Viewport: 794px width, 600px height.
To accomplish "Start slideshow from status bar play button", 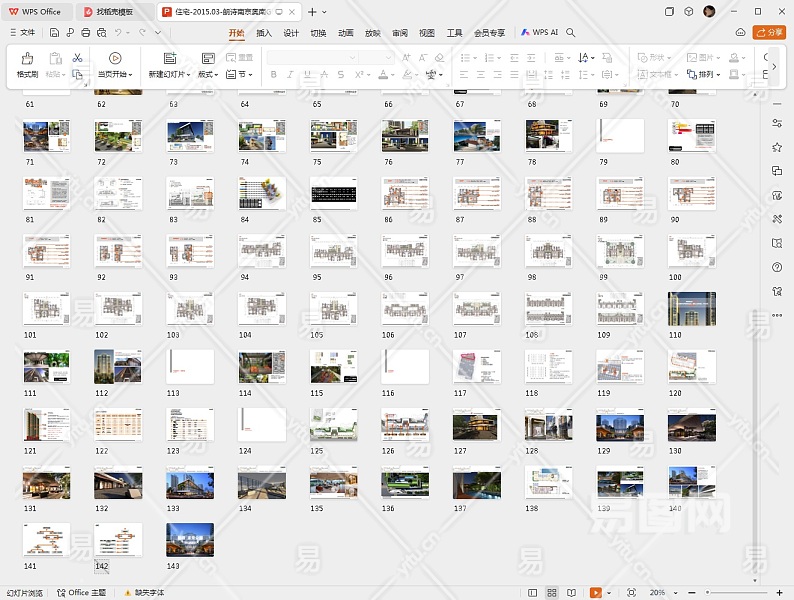I will [x=595, y=592].
